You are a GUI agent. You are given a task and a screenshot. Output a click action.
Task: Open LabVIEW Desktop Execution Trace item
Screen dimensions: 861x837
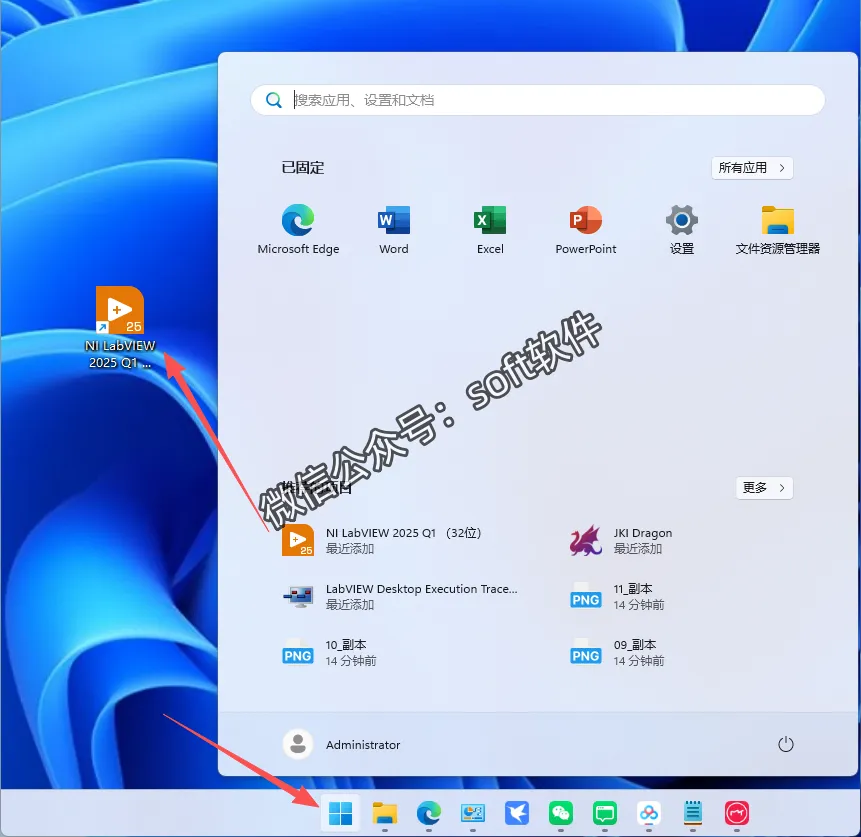(401, 596)
